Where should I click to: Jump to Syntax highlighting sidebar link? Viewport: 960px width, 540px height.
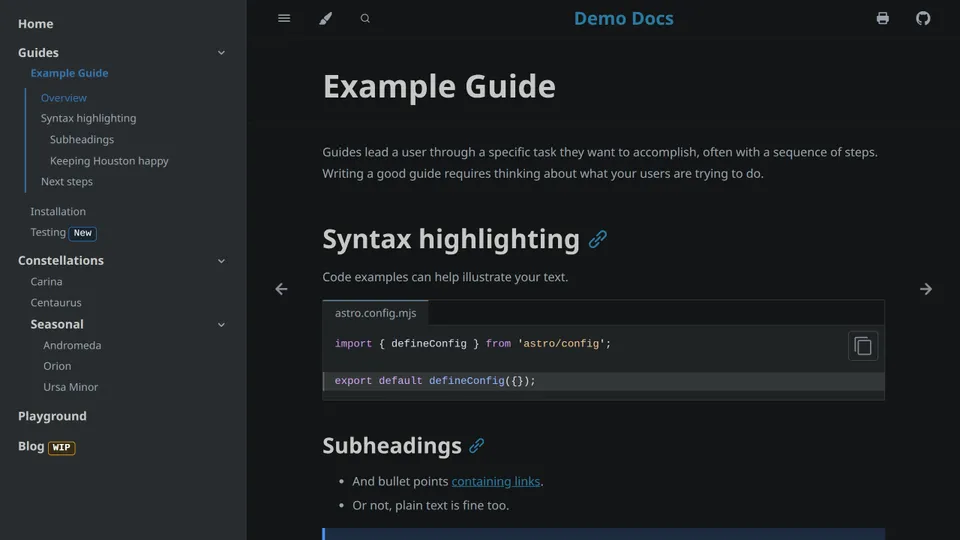(x=89, y=118)
